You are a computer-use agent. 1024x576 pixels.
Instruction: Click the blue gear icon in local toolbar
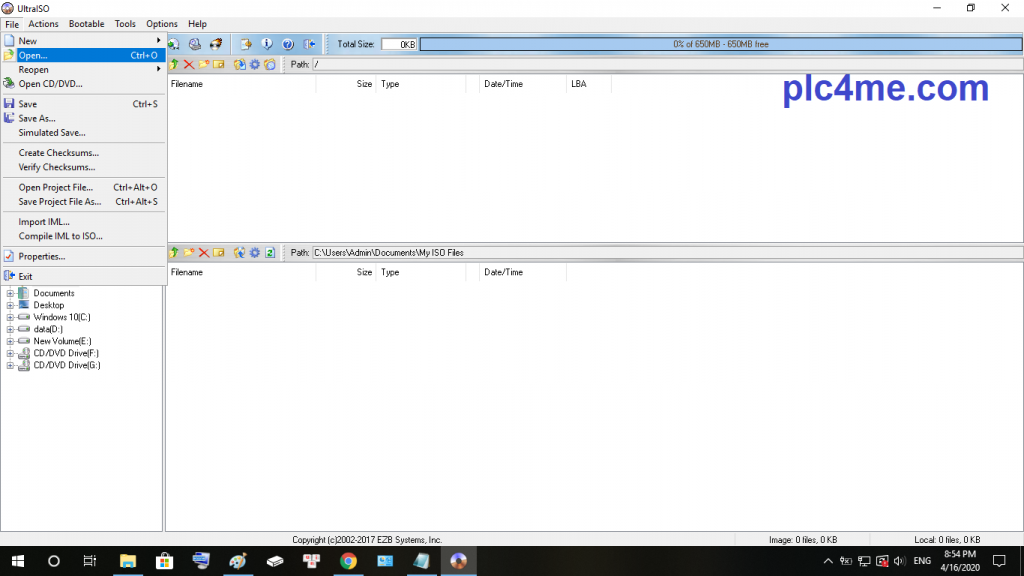pos(255,253)
